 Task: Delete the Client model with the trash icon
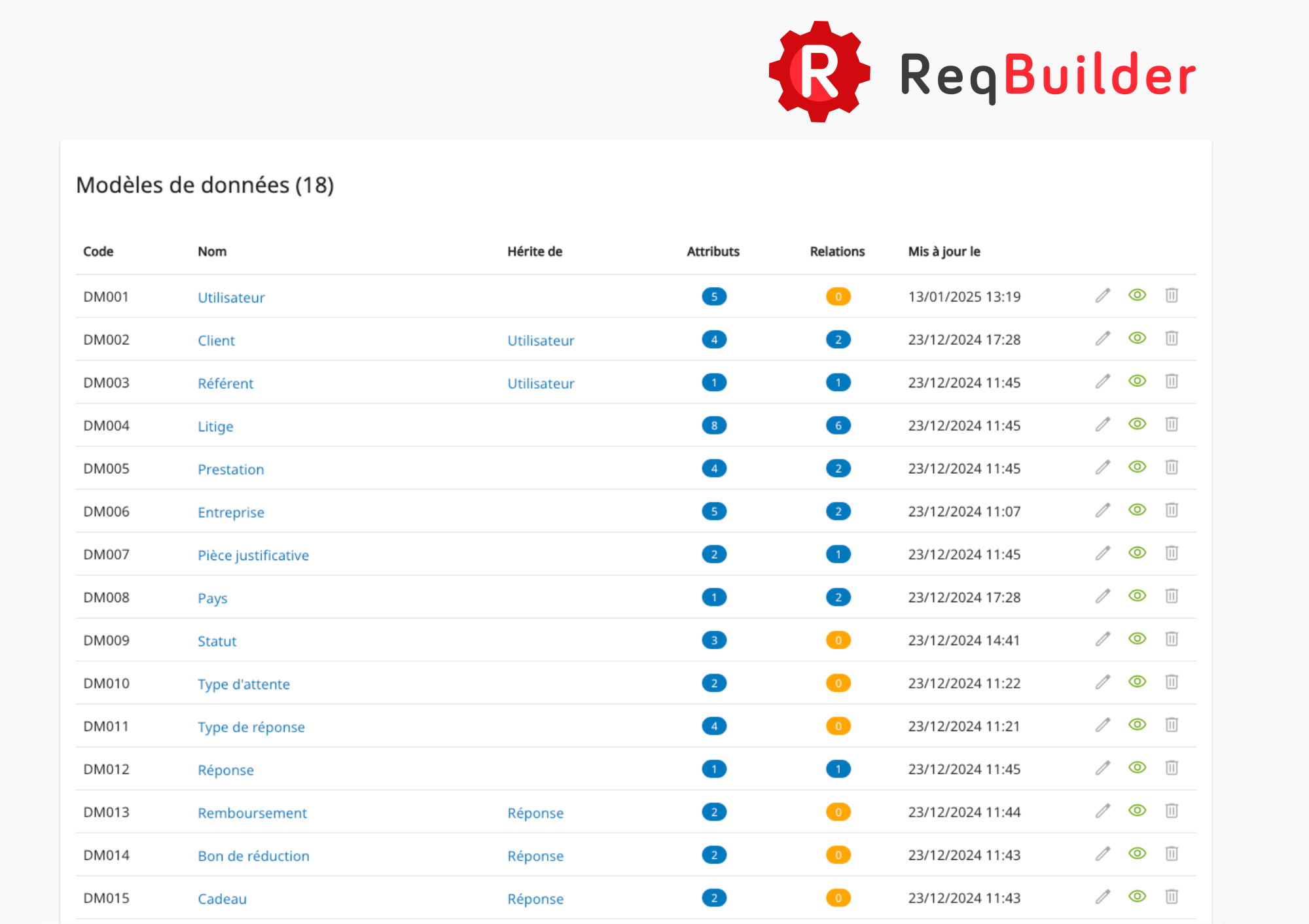pos(1172,338)
